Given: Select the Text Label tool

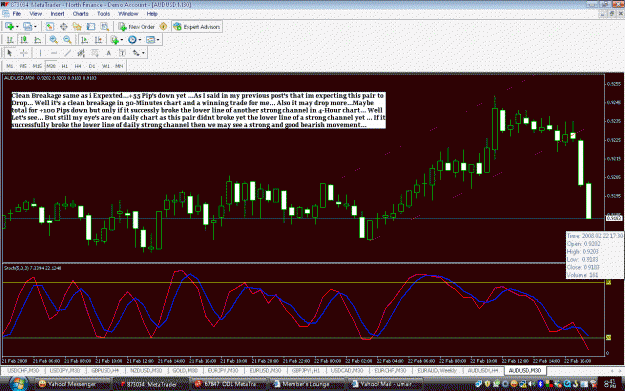Looking at the screenshot, I should click(x=122, y=53).
